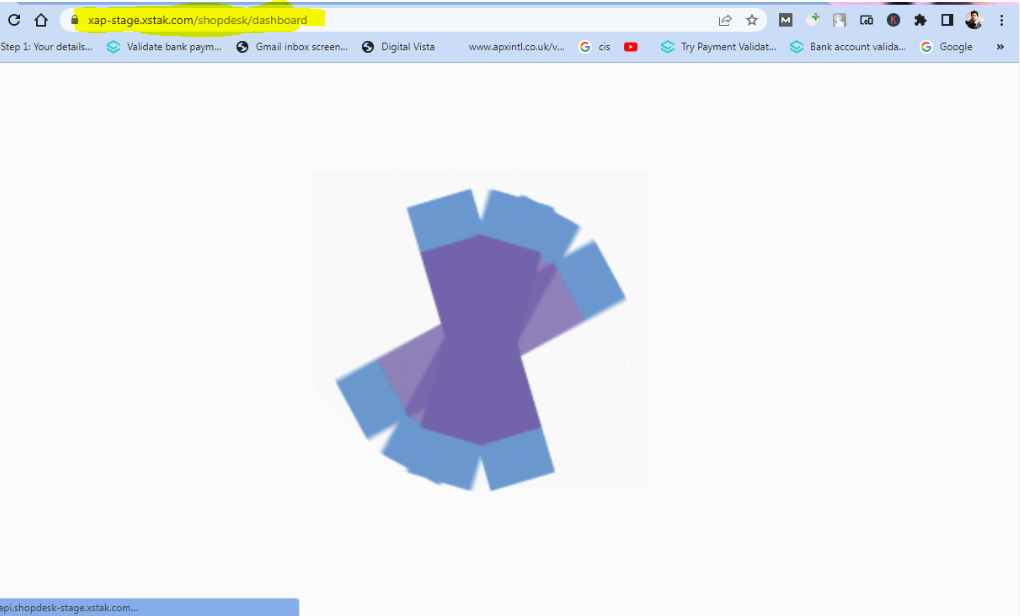This screenshot has height=616, width=1020.
Task: Open the dark M extension icon
Action: pyautogui.click(x=786, y=20)
